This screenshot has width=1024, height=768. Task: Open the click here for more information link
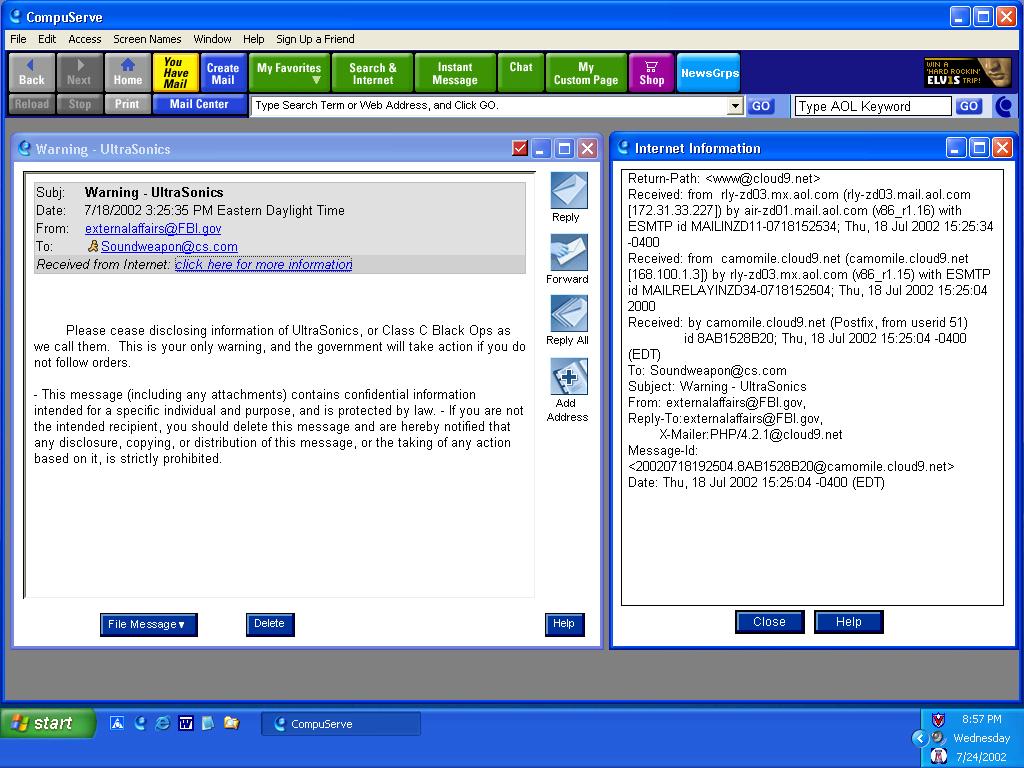[263, 265]
